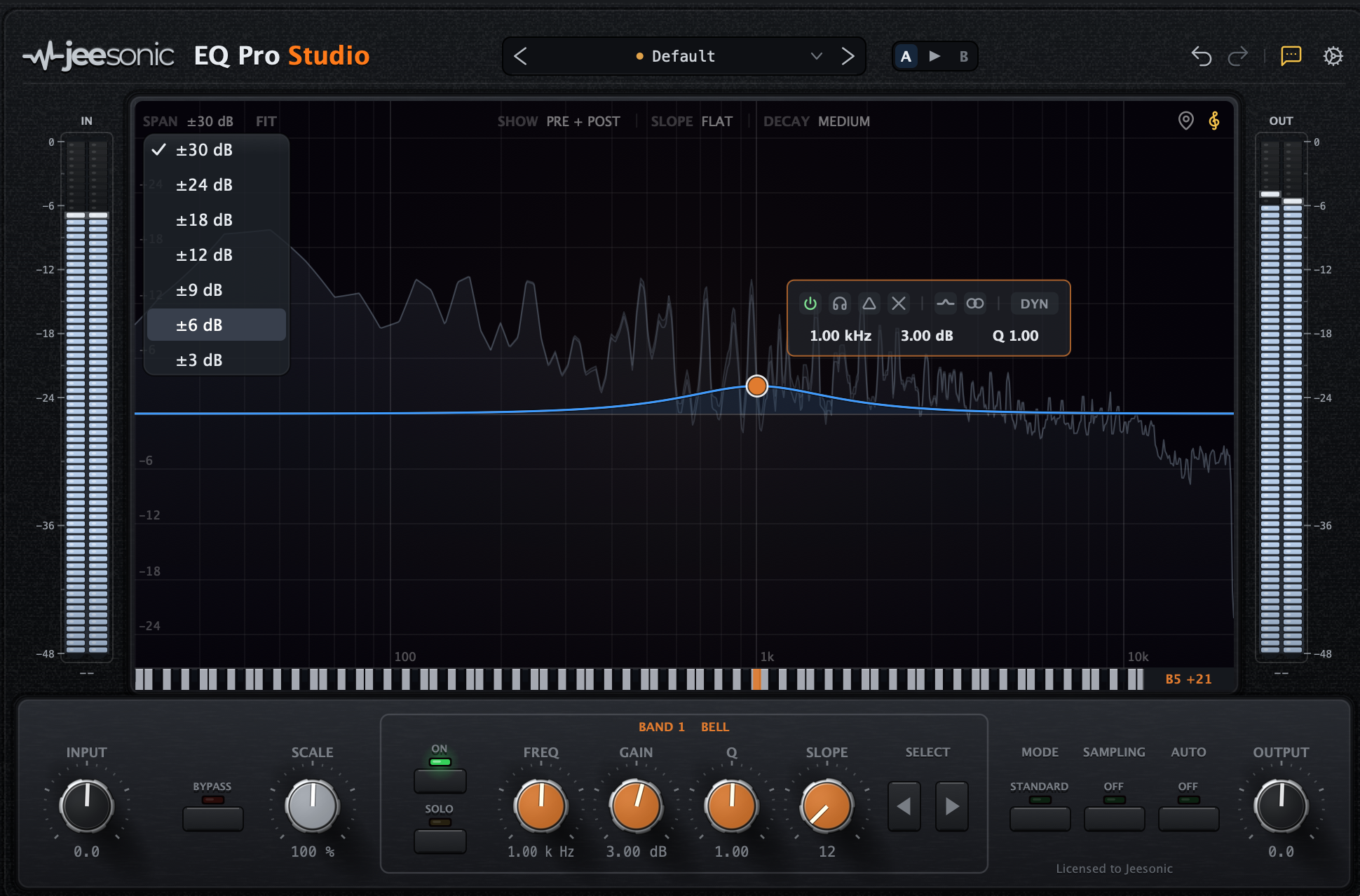This screenshot has width=1360, height=896.
Task: Select the previous band with left arrow
Action: click(904, 806)
